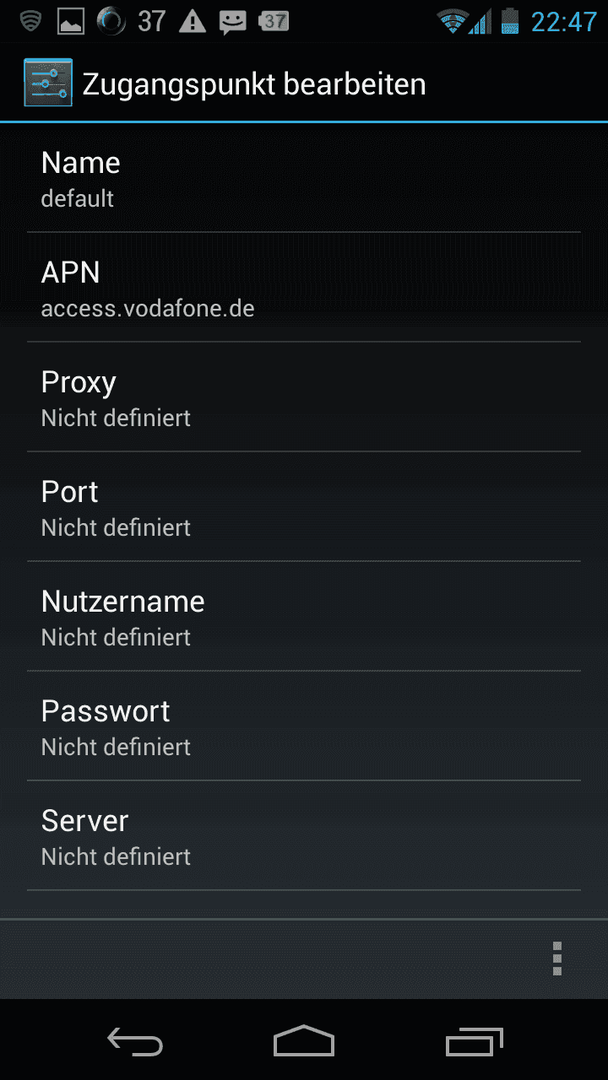Select the Nutzername setting
Screen dimensions: 608x1080
(x=304, y=616)
